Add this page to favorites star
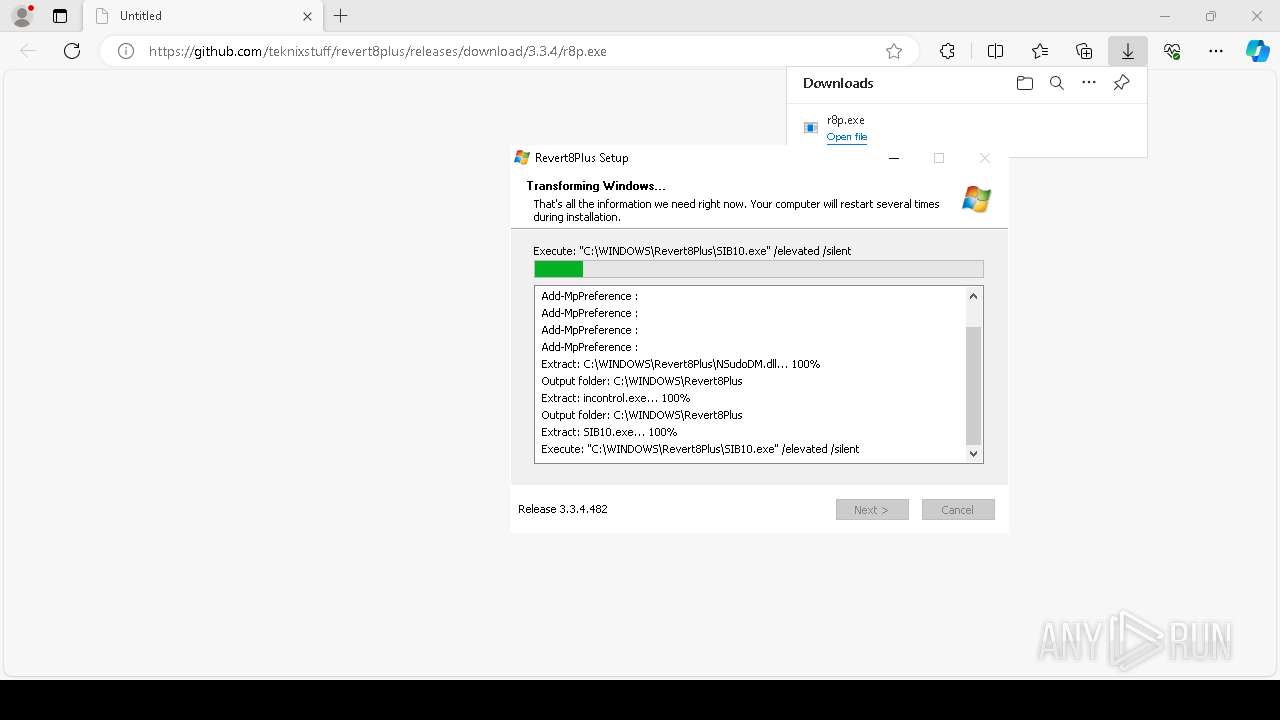Image resolution: width=1280 pixels, height=720 pixels. pos(894,51)
